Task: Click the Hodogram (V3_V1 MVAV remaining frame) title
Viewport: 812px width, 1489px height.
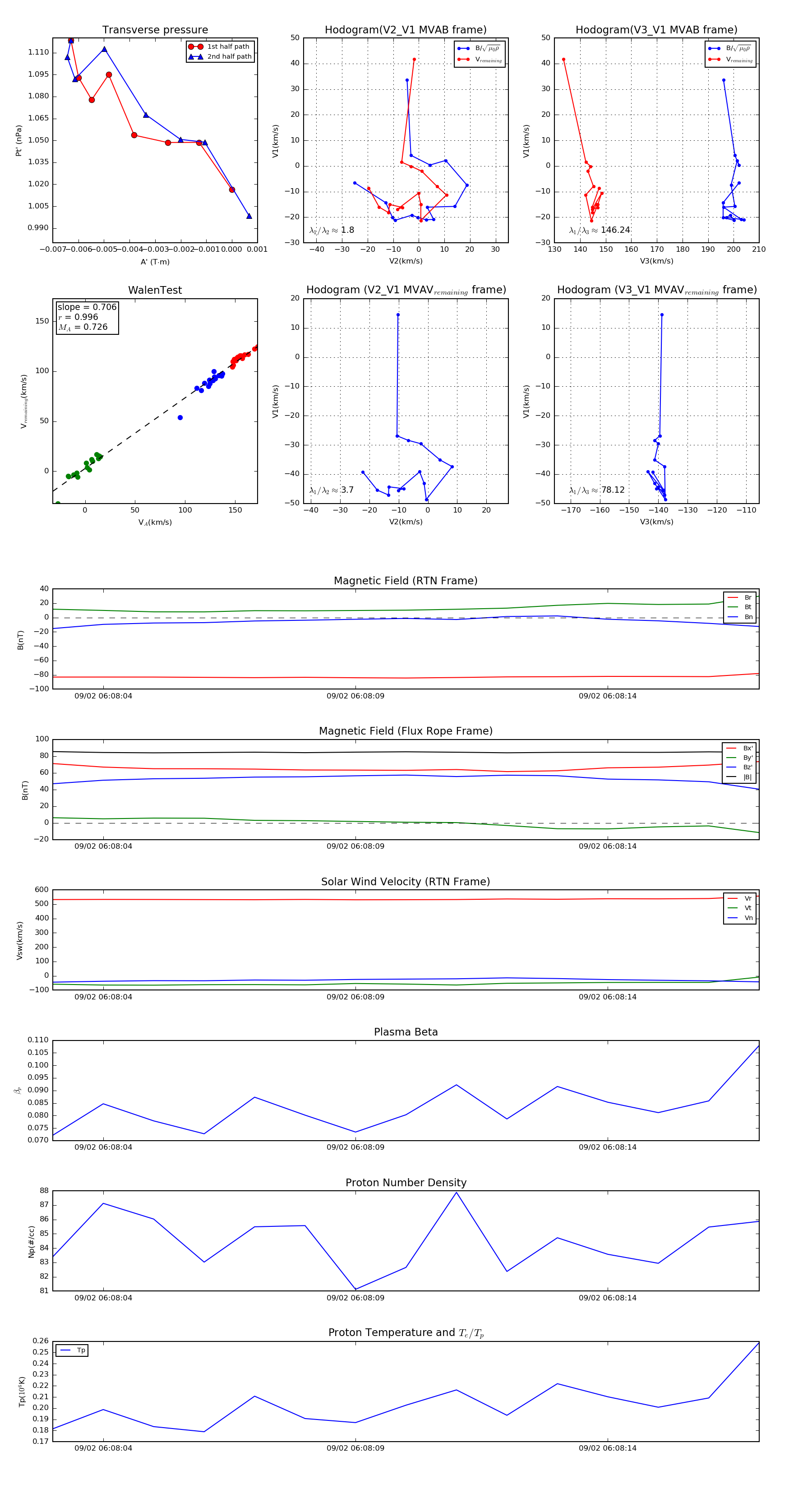Action: [x=656, y=290]
